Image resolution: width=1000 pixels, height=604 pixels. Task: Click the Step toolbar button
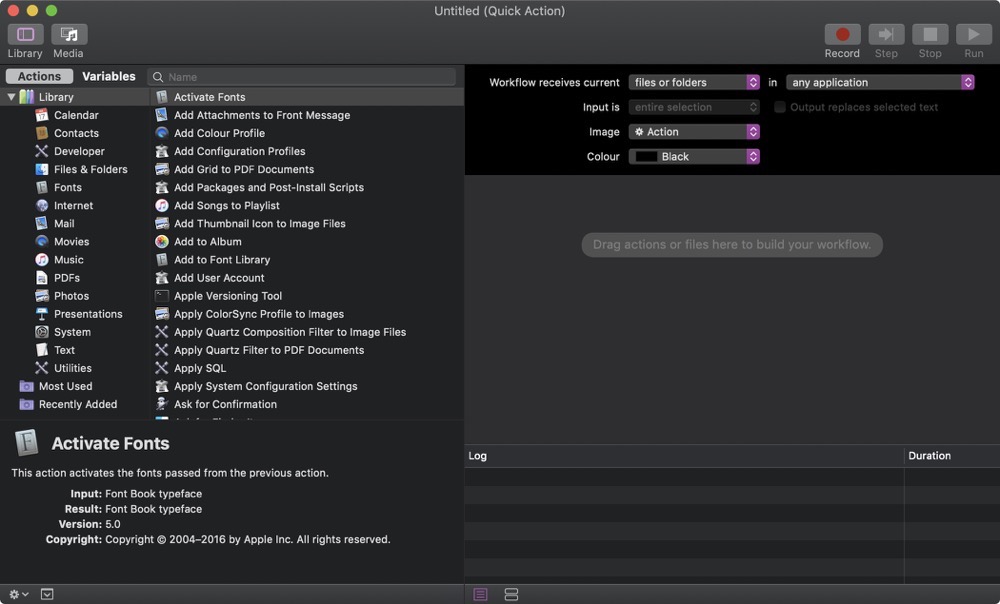886,34
